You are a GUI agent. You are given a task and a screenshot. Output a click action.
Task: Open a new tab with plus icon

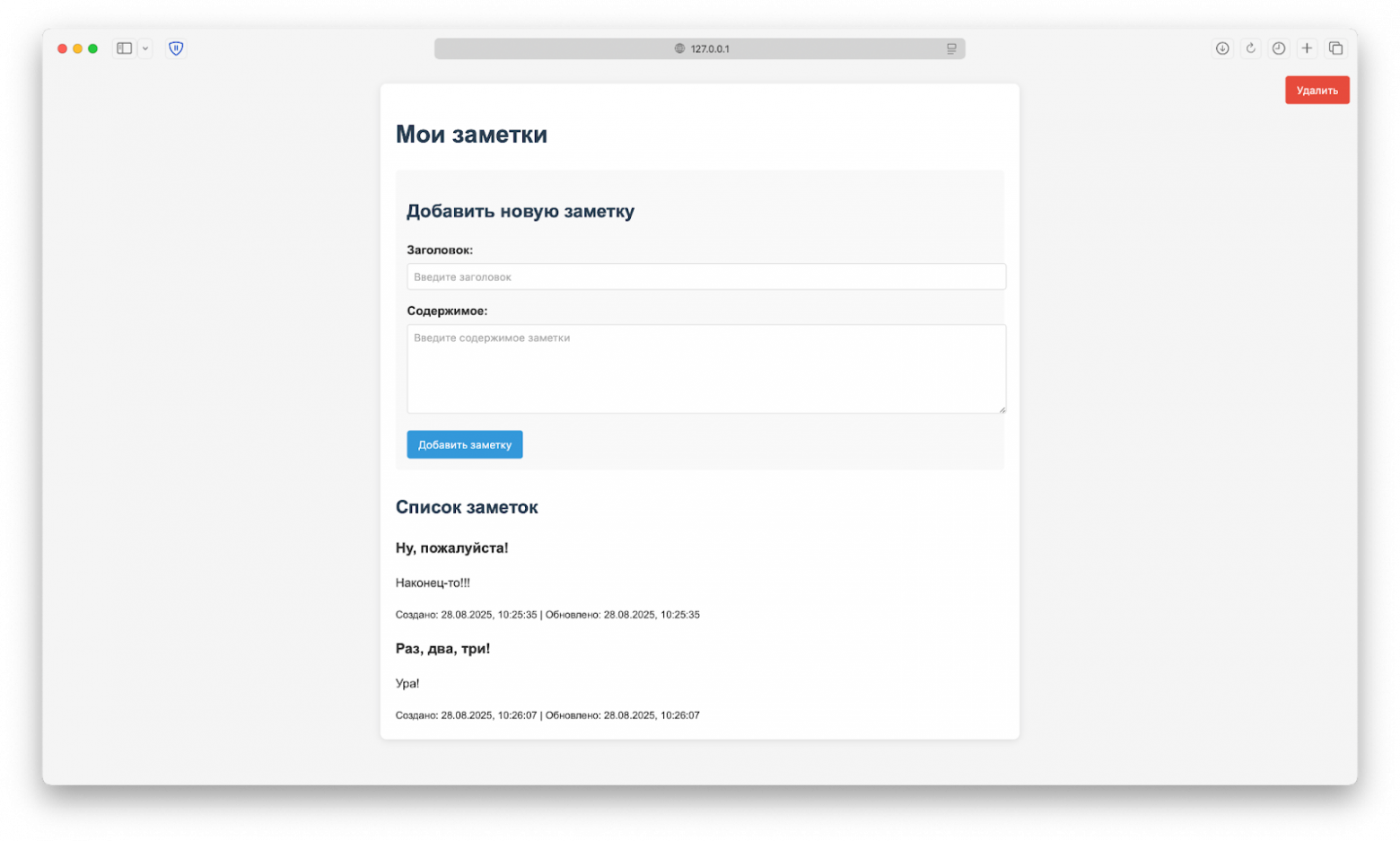1308,48
